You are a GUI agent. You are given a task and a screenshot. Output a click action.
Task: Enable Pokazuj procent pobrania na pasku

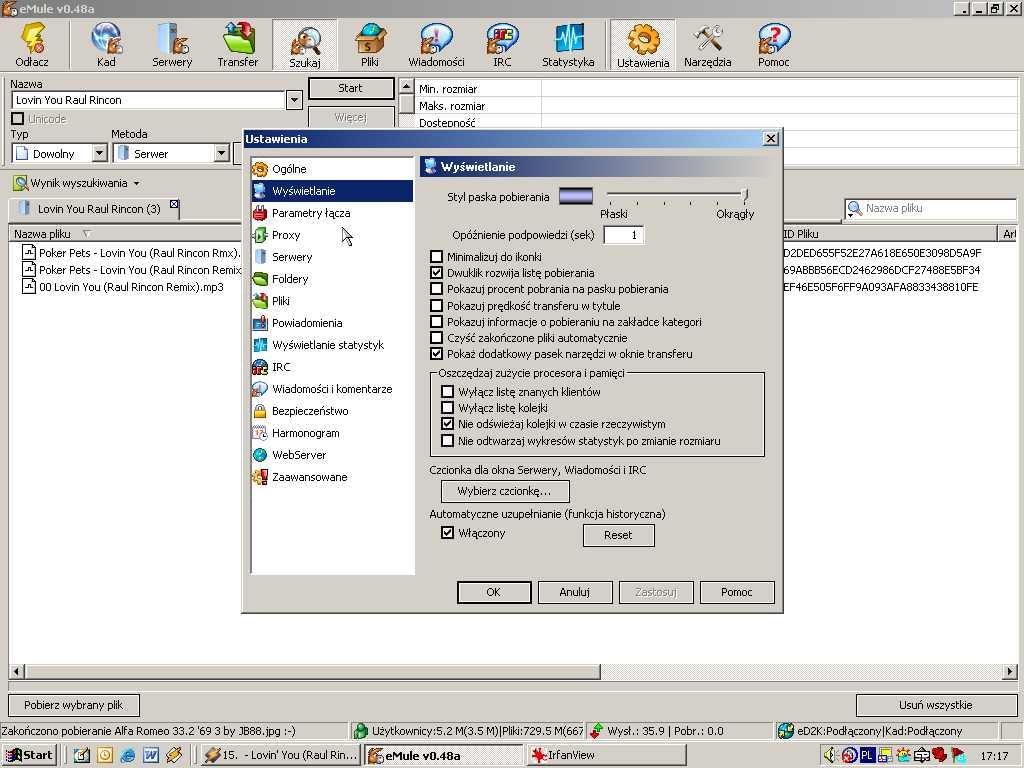click(x=436, y=289)
